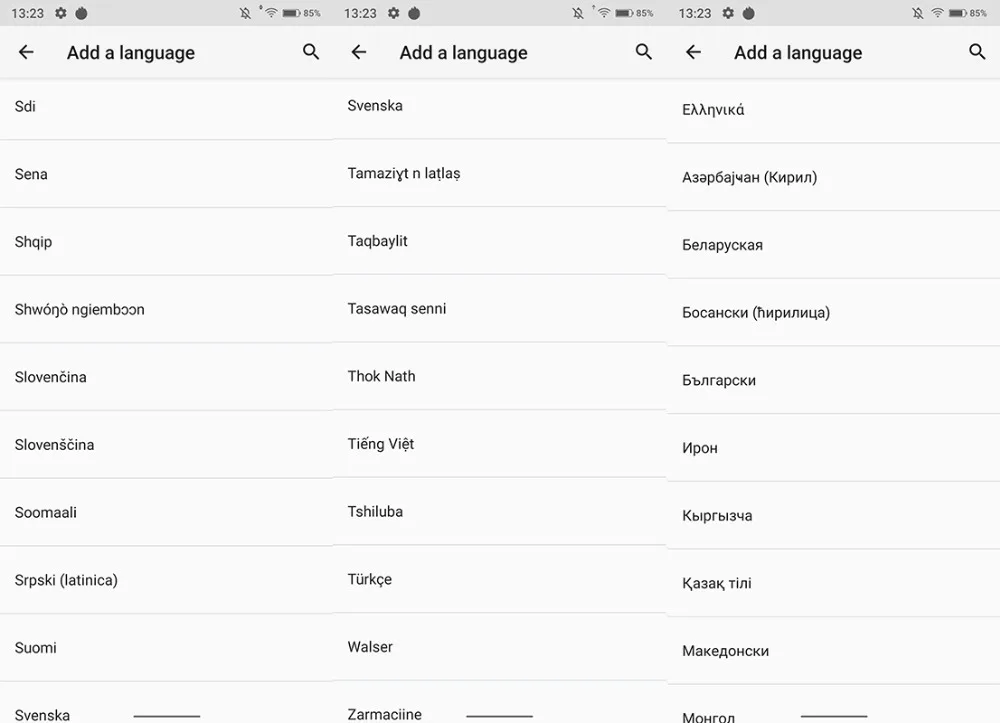1000x723 pixels.
Task: Tap the back arrow on the middle screen
Action: (359, 52)
